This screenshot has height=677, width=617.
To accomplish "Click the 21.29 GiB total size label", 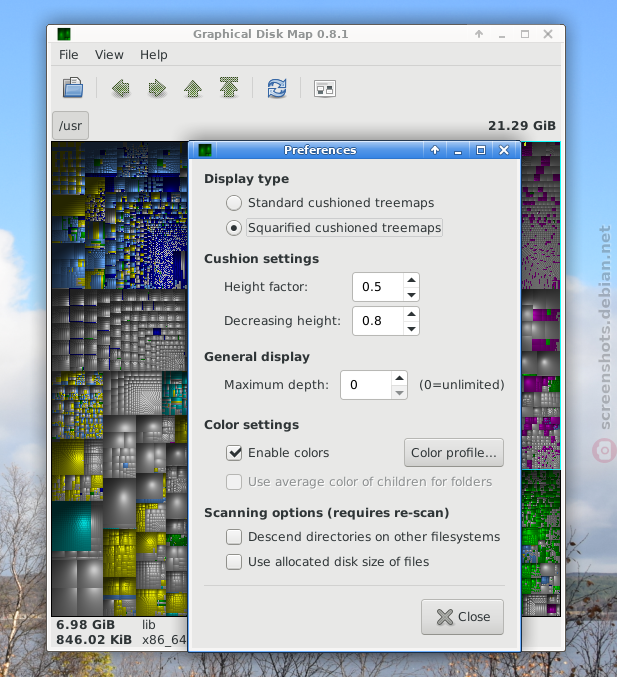I will pos(522,126).
